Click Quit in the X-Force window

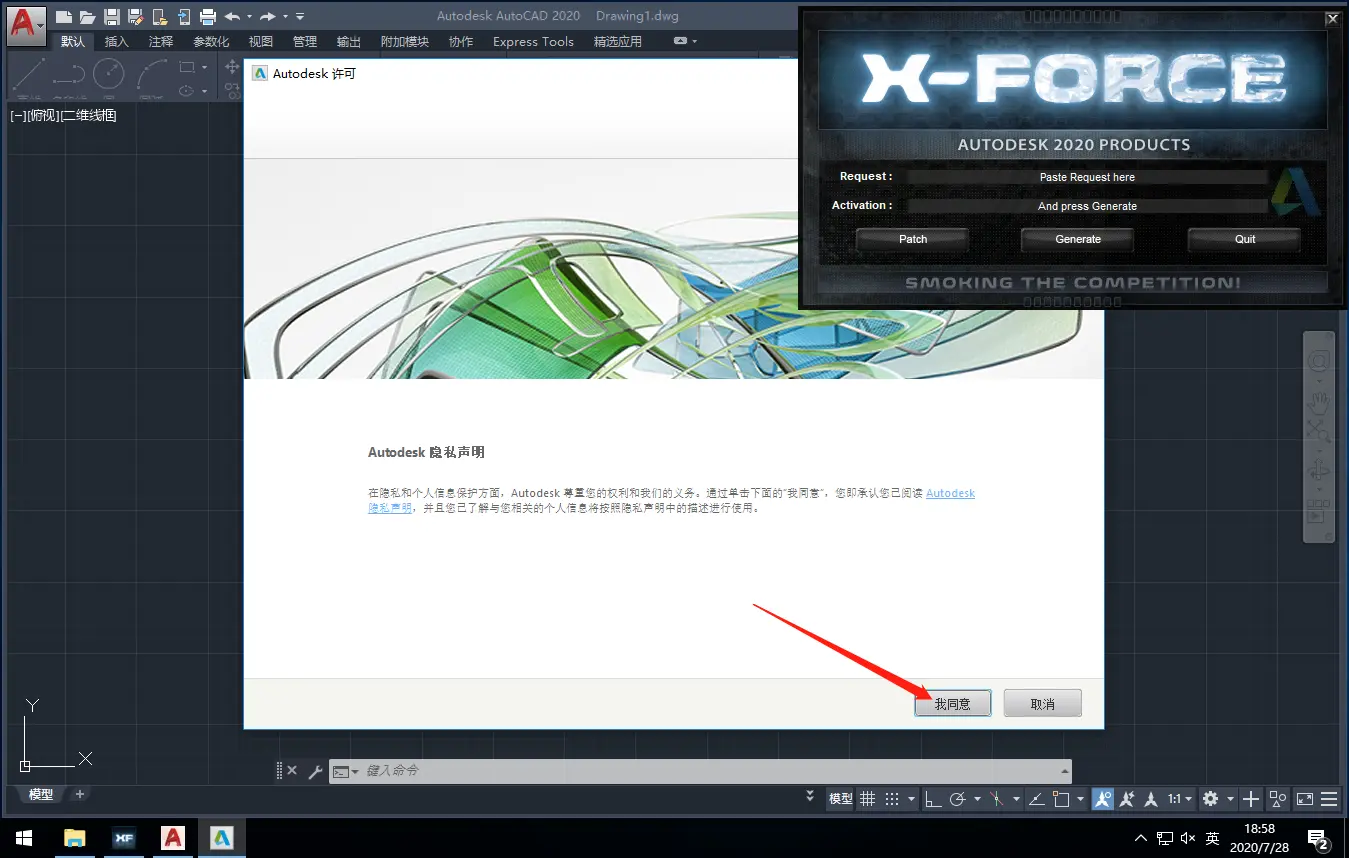pos(1245,239)
